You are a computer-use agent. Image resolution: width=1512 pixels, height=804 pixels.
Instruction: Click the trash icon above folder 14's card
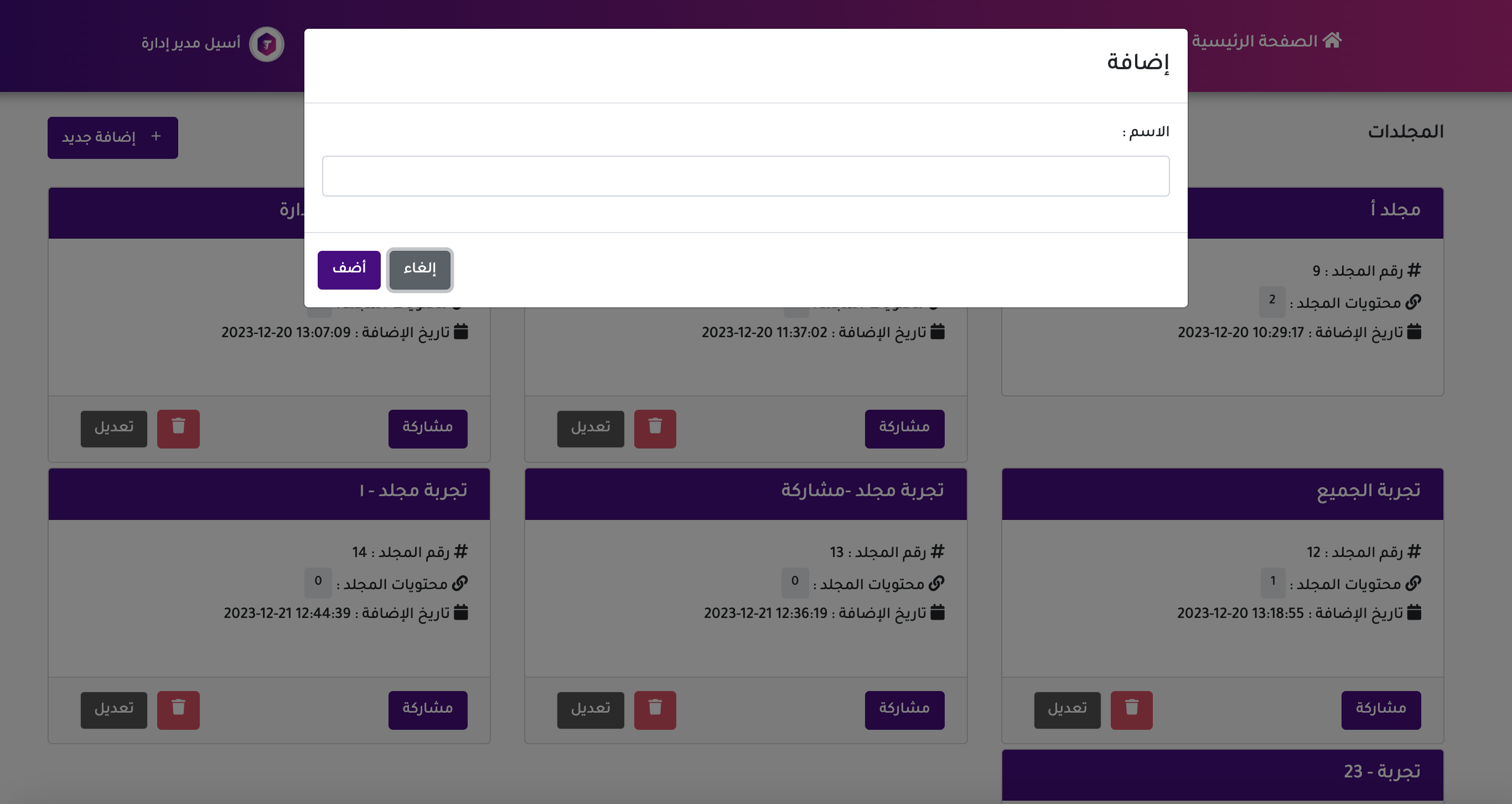[178, 428]
